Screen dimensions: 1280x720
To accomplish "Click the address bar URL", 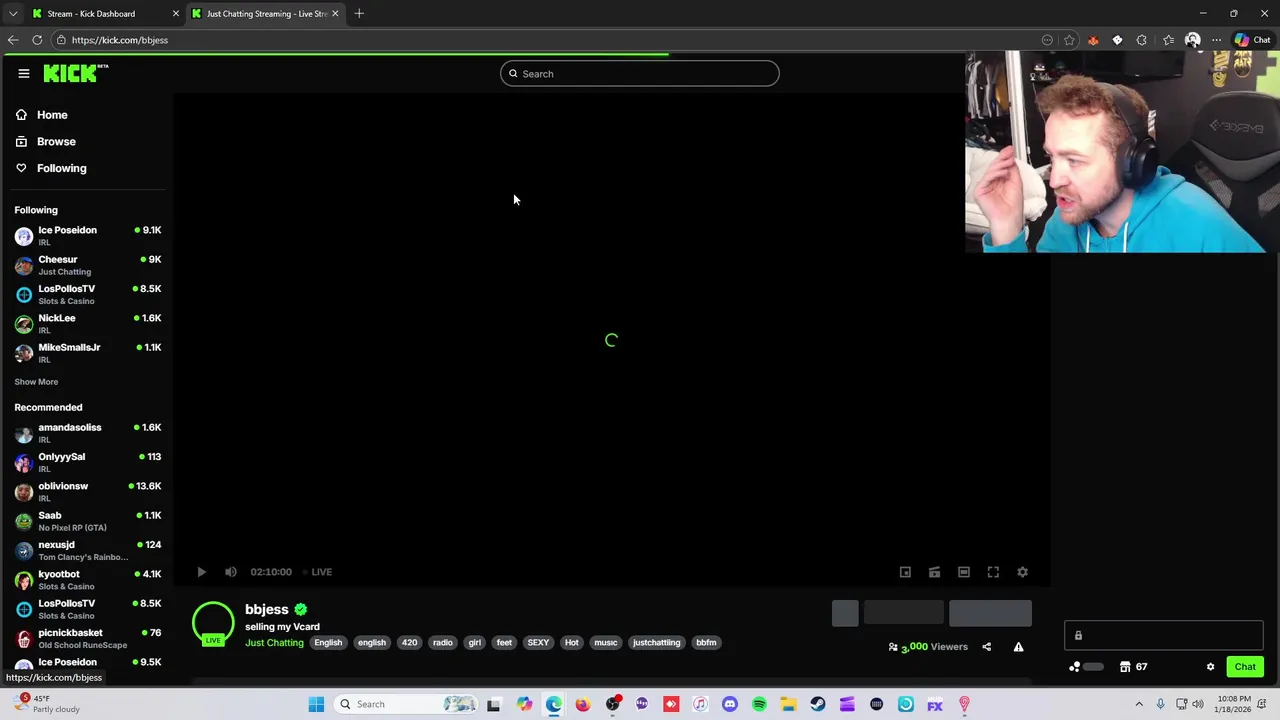I will 120,40.
